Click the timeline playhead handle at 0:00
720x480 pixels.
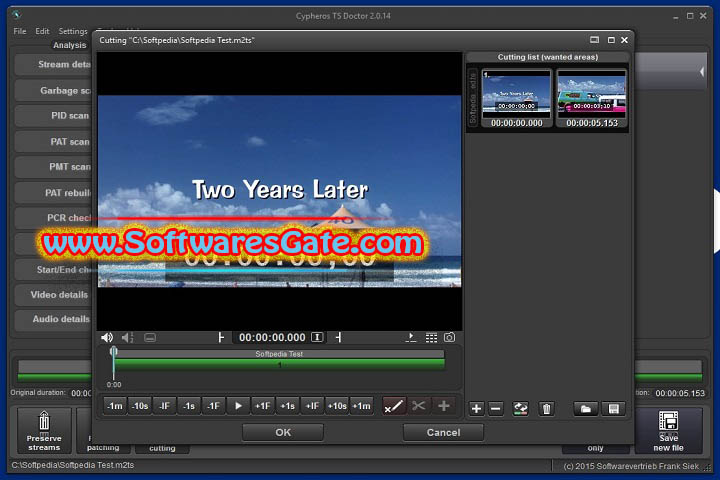click(x=113, y=351)
